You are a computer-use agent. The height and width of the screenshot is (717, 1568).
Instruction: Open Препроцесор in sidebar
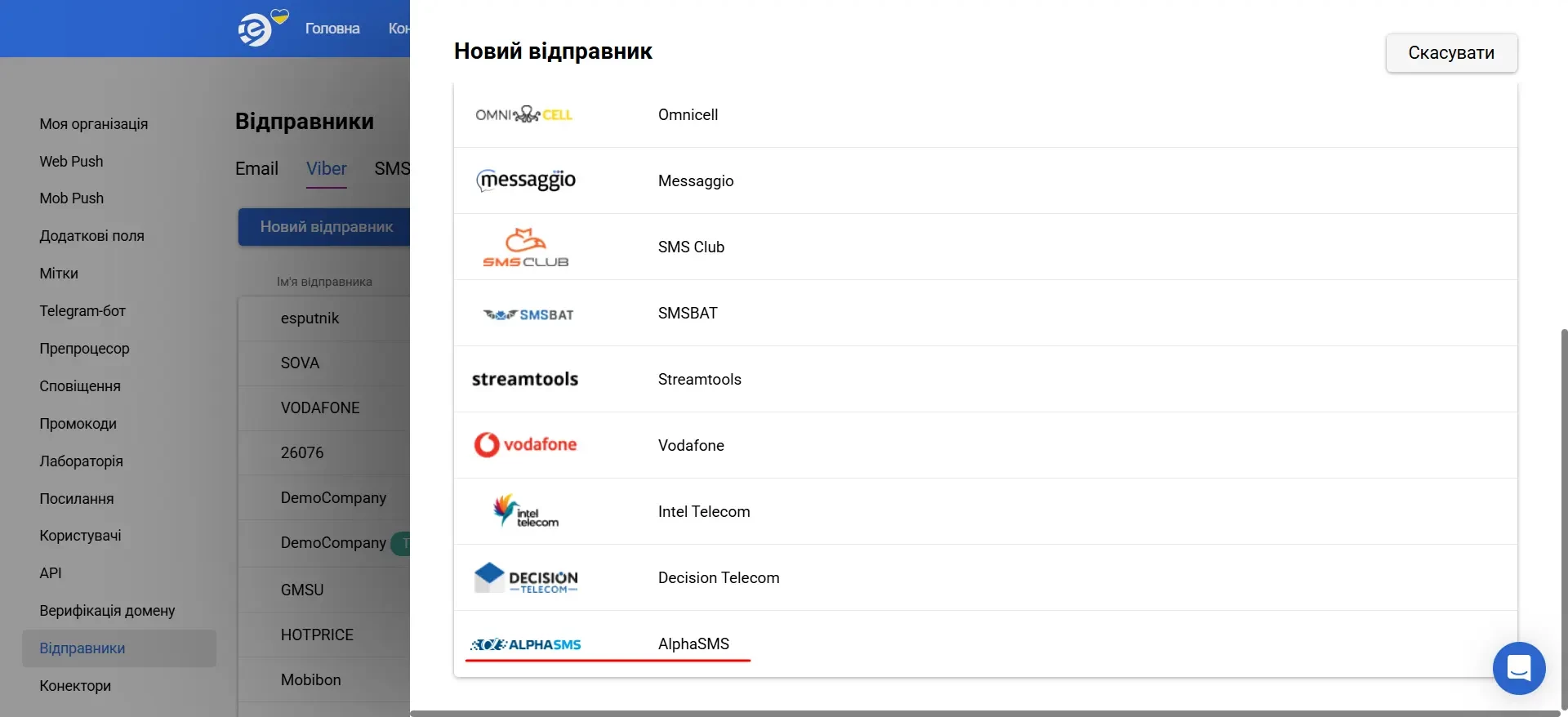(x=84, y=349)
